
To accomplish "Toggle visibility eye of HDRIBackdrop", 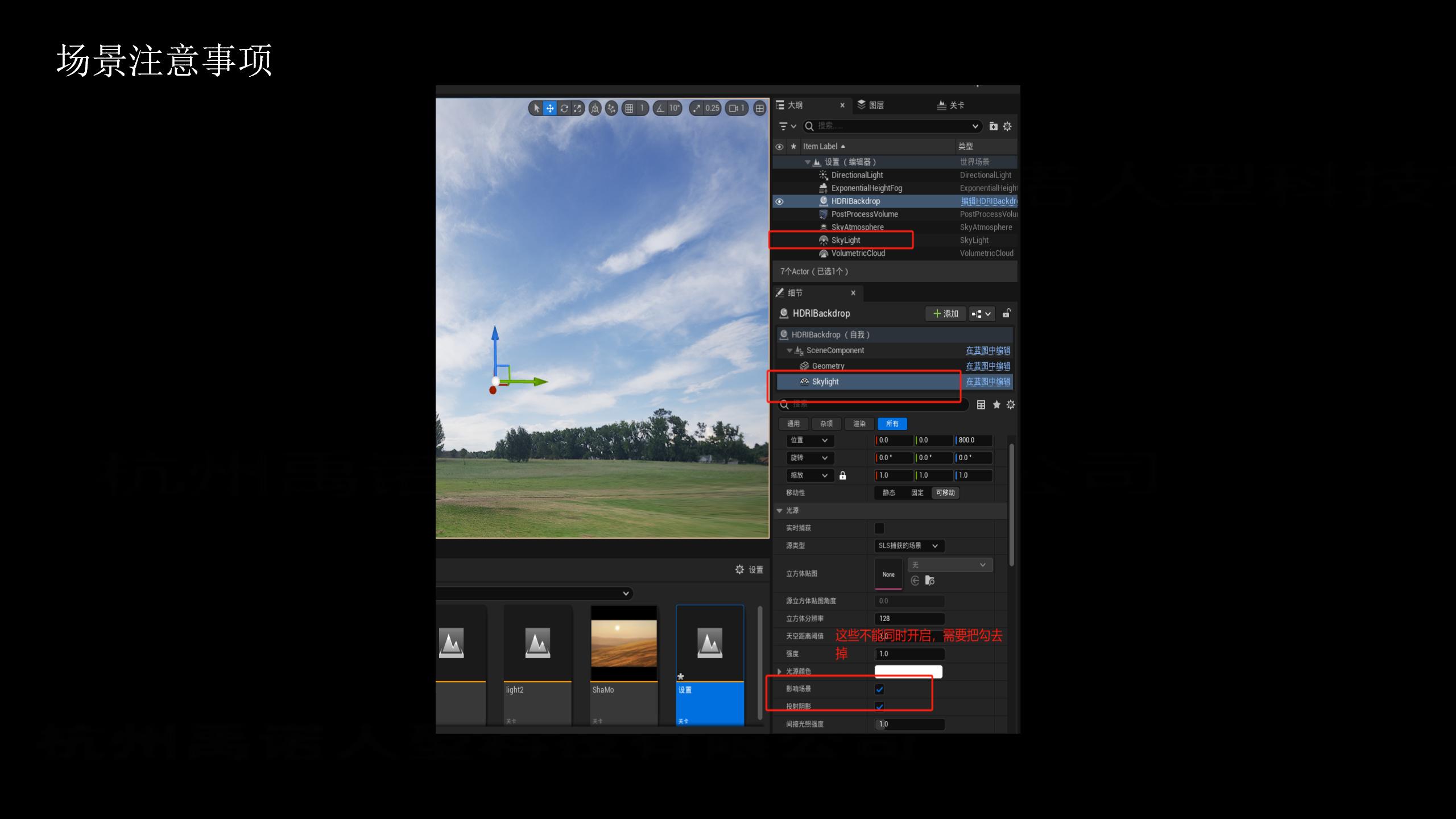I will pyautogui.click(x=779, y=201).
